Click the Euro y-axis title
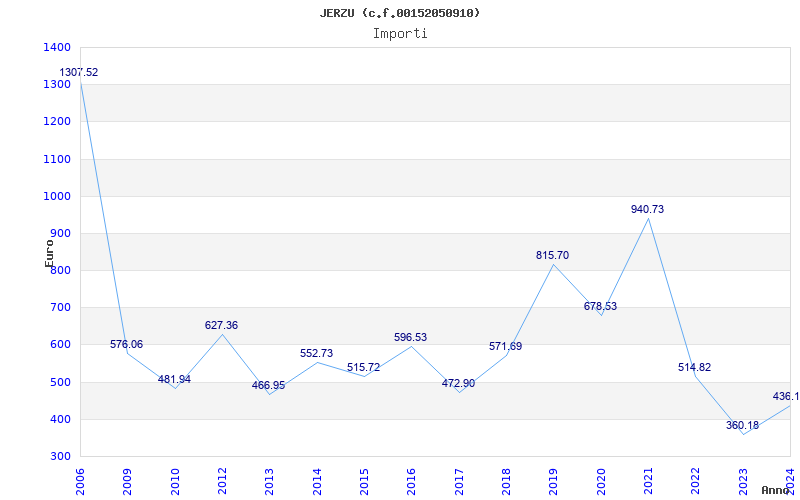The width and height of the screenshot is (800, 500). (x=49, y=254)
